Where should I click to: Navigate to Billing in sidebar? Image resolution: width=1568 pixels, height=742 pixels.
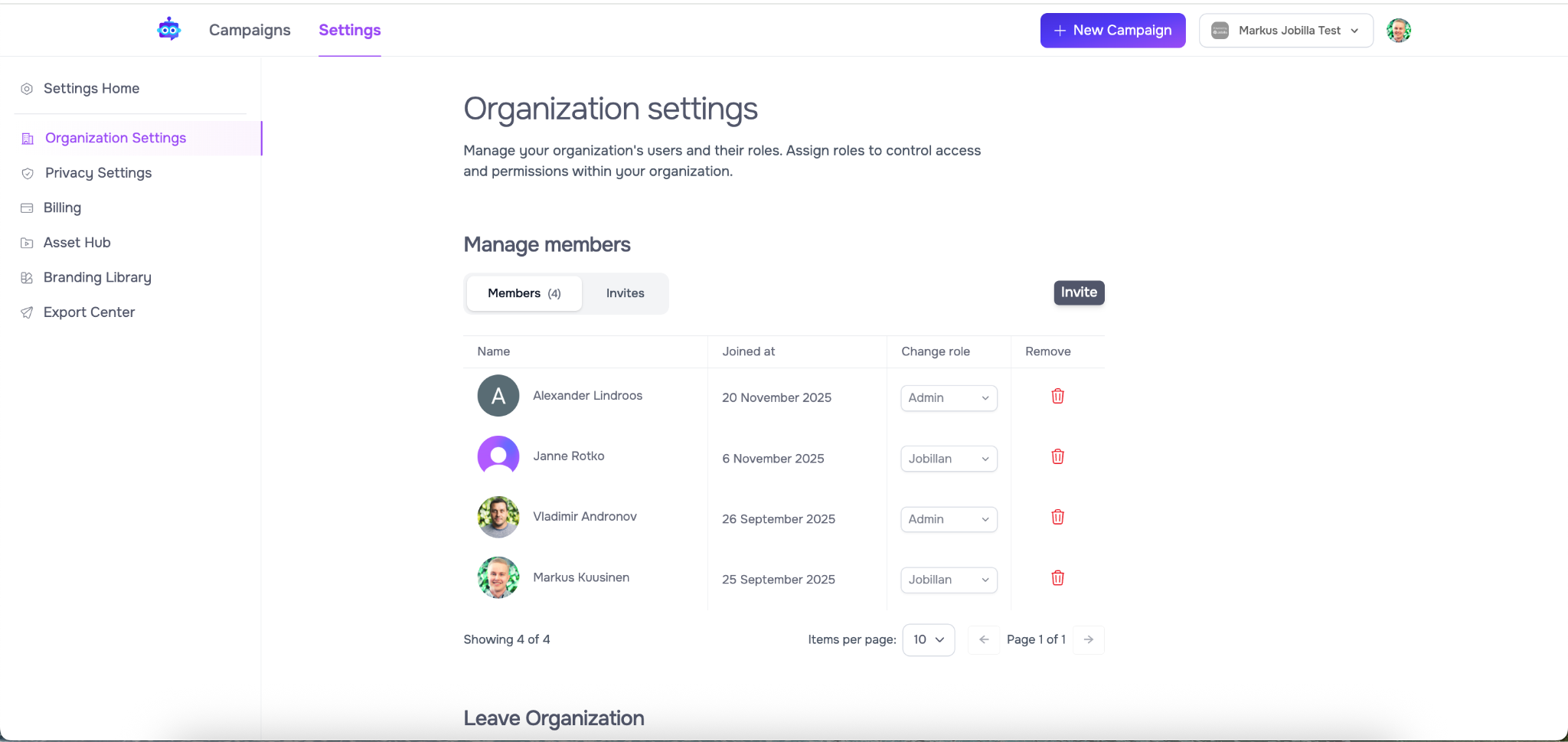[x=62, y=208]
